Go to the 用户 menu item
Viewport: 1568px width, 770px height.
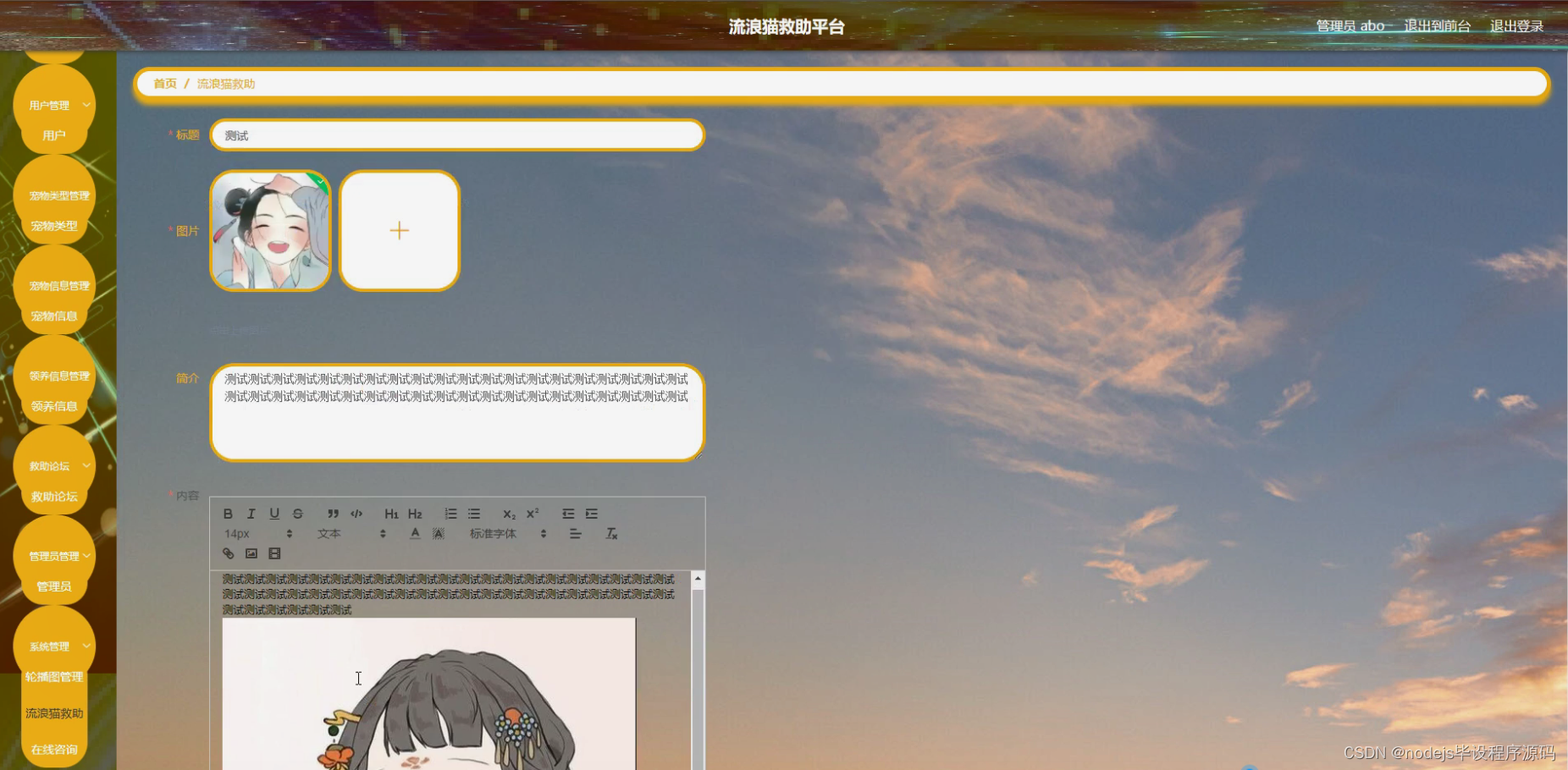pos(54,135)
